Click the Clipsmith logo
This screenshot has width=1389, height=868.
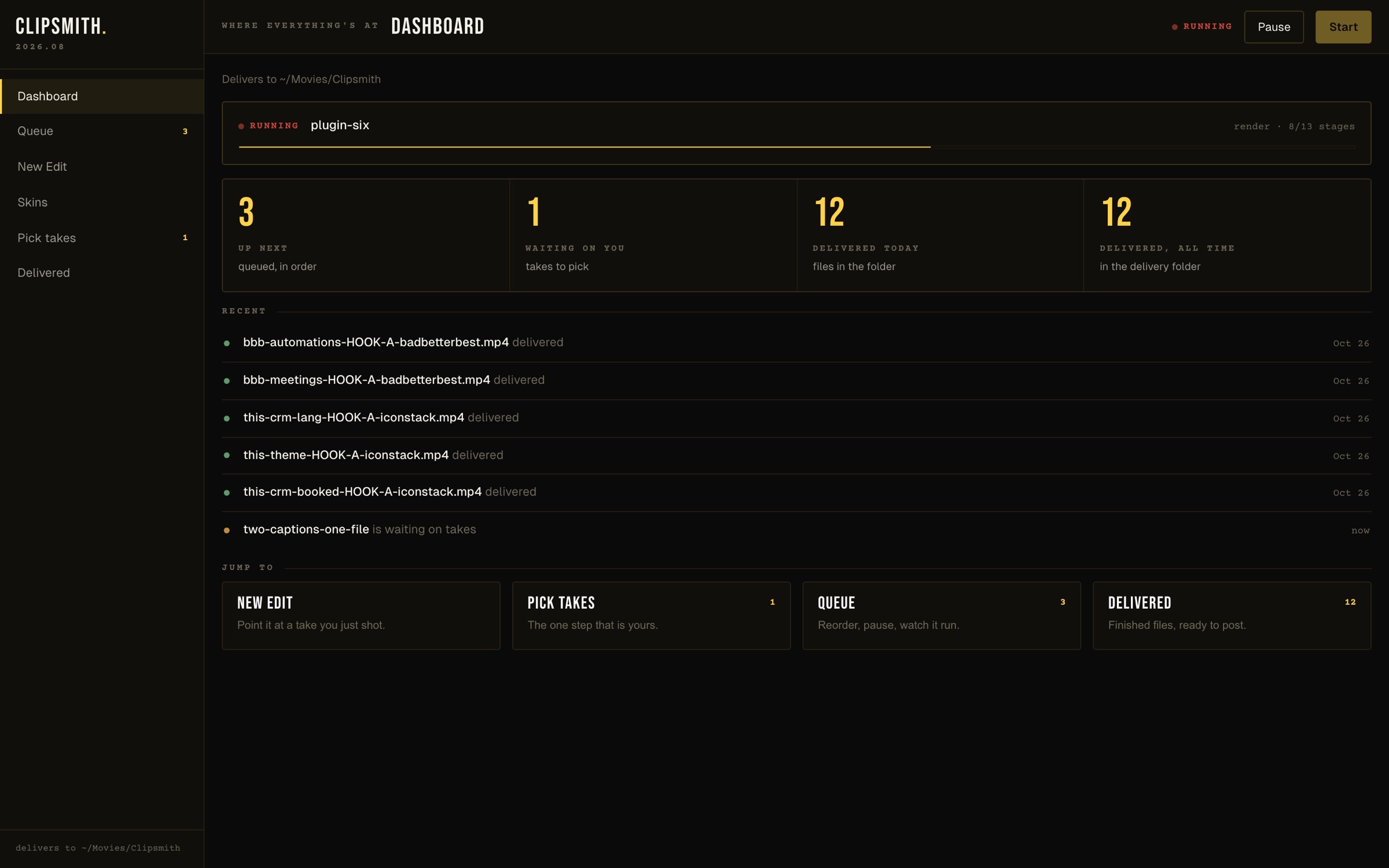(61, 26)
